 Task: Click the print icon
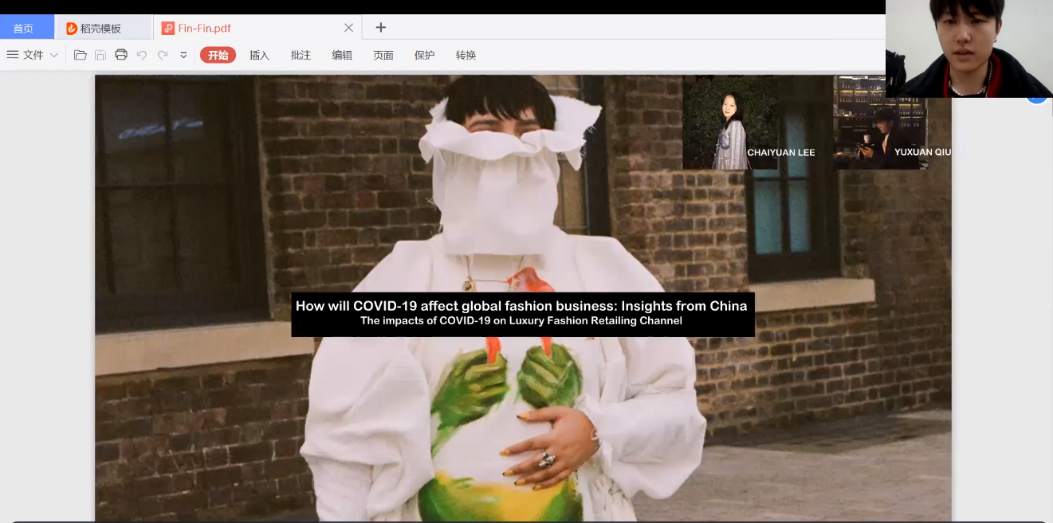121,55
